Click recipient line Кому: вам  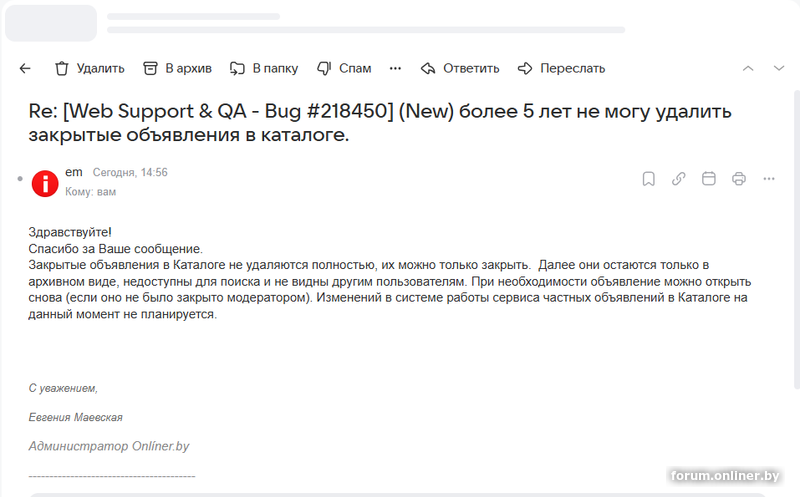[90, 191]
